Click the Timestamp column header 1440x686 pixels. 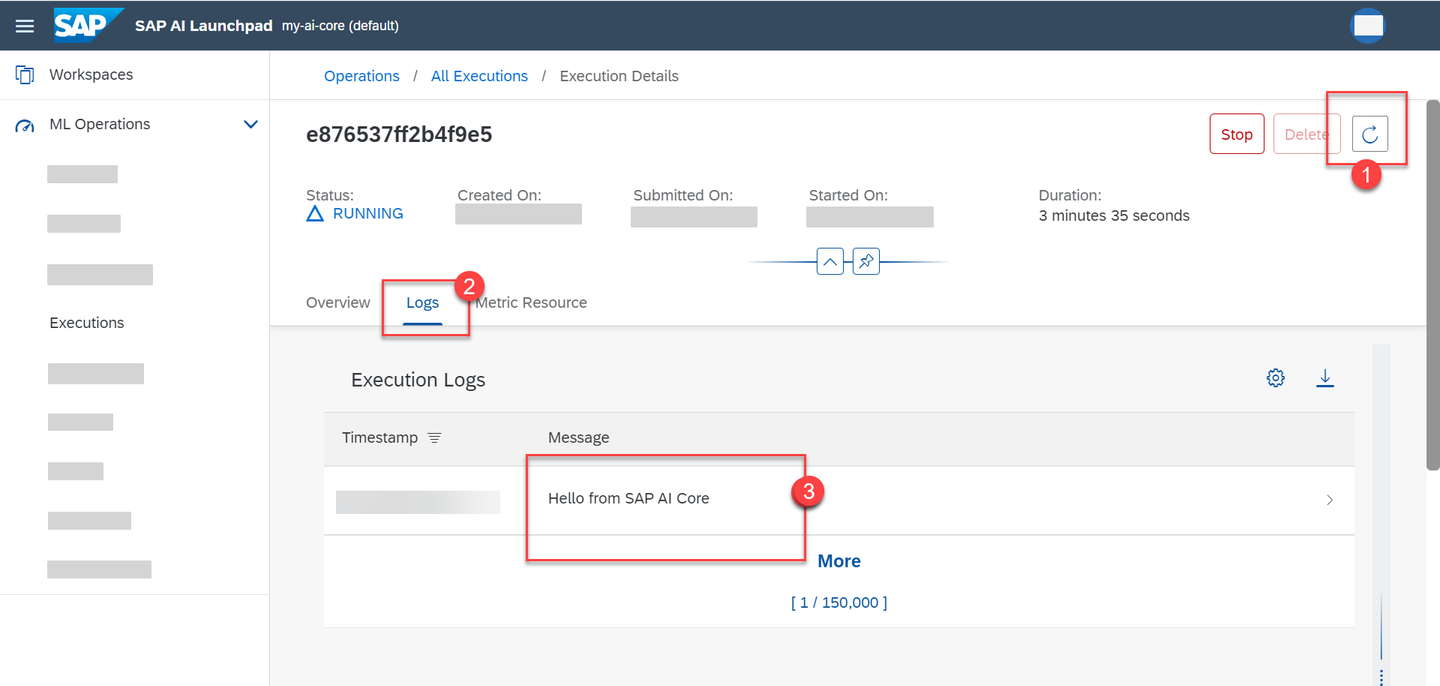[380, 438]
